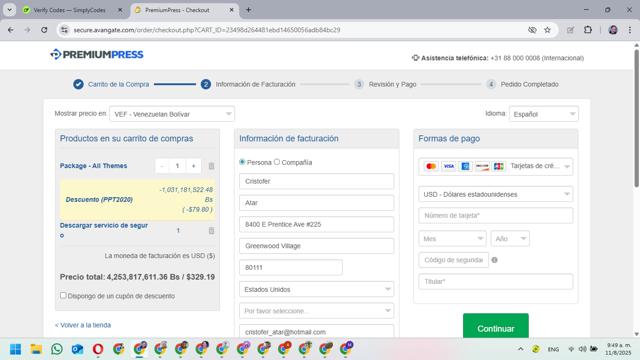Click the email field cristofer_atar@hotmail.com

316,331
